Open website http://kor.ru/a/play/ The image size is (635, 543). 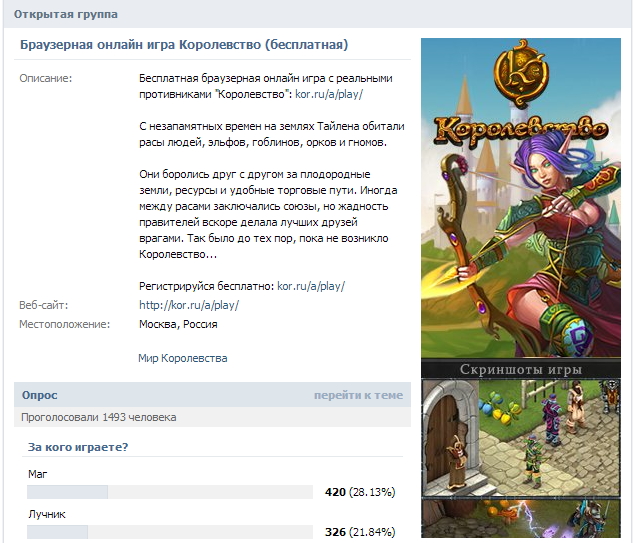coord(189,305)
